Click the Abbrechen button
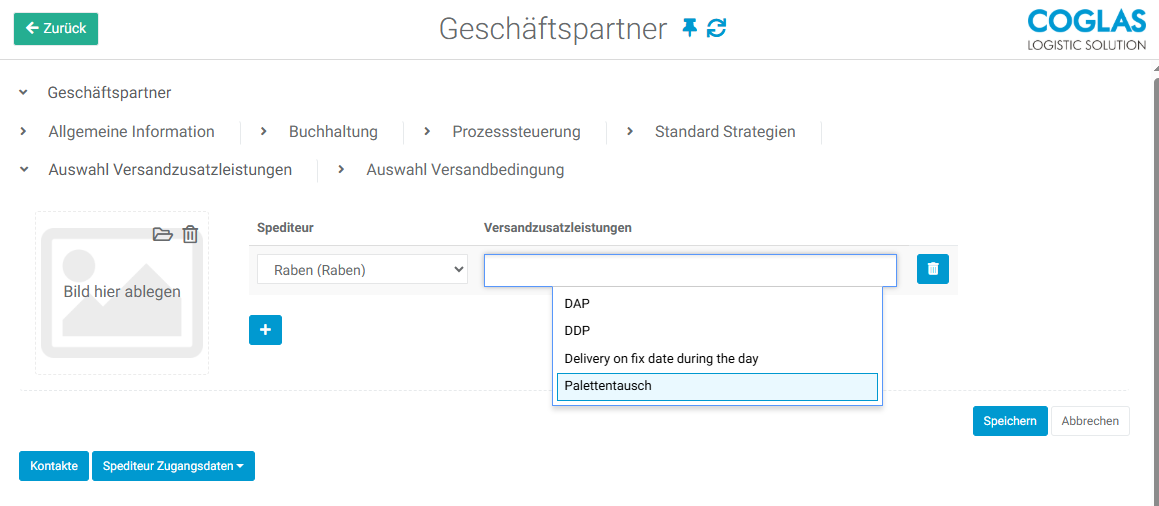The height and width of the screenshot is (506, 1159). pos(1090,421)
